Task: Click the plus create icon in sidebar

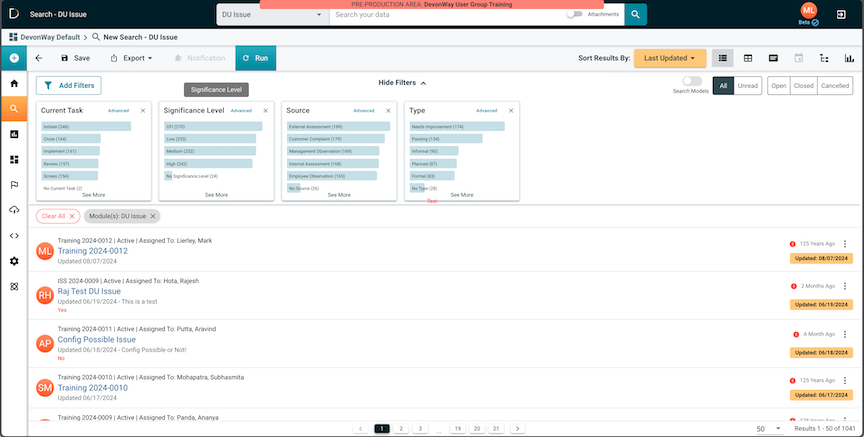Action: click(x=14, y=58)
